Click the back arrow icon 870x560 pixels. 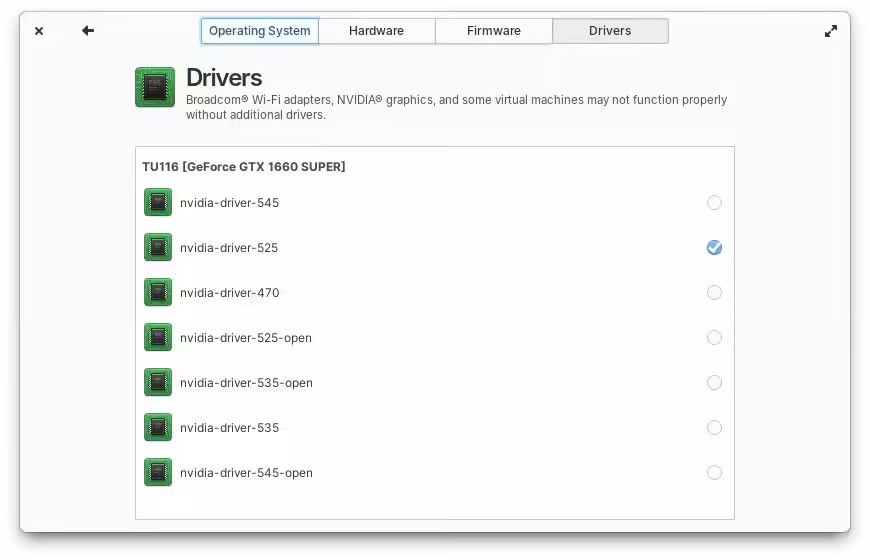pos(88,31)
